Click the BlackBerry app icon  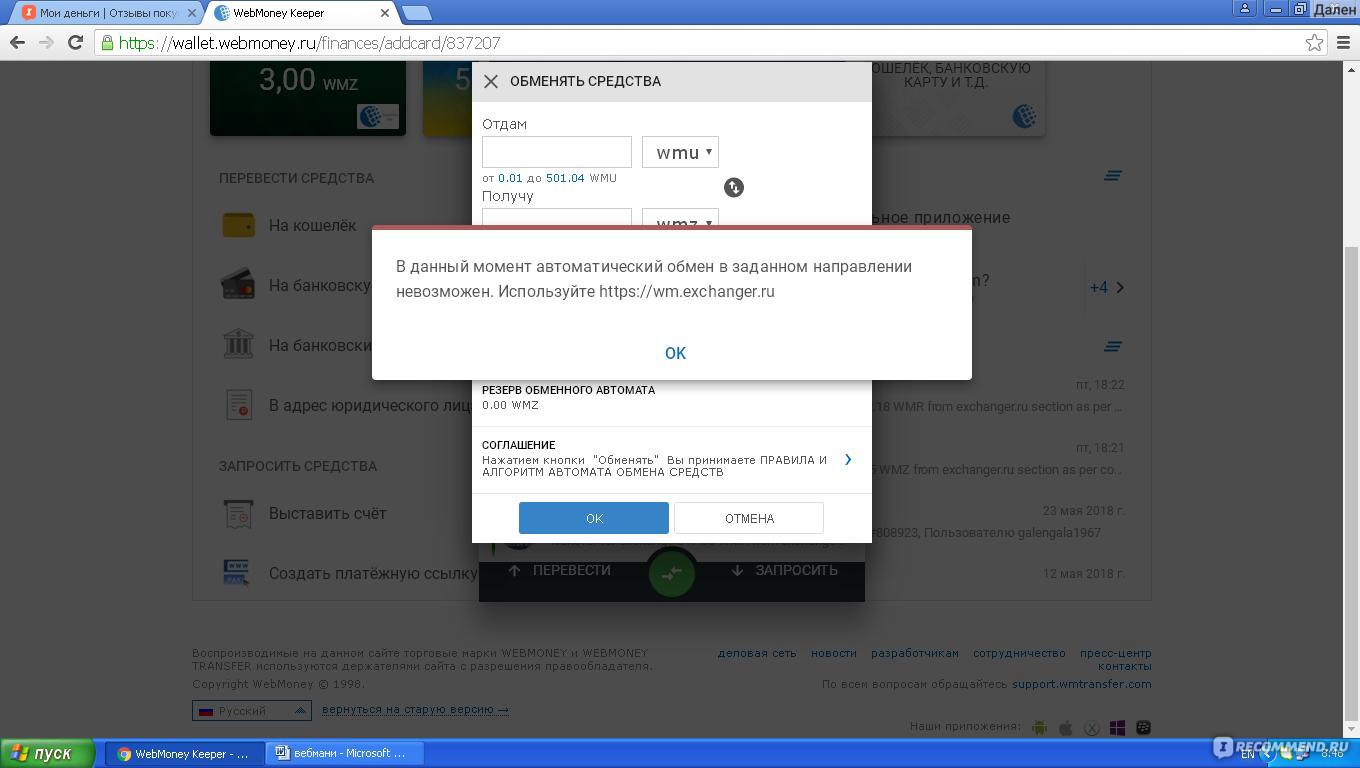pyautogui.click(x=1143, y=727)
